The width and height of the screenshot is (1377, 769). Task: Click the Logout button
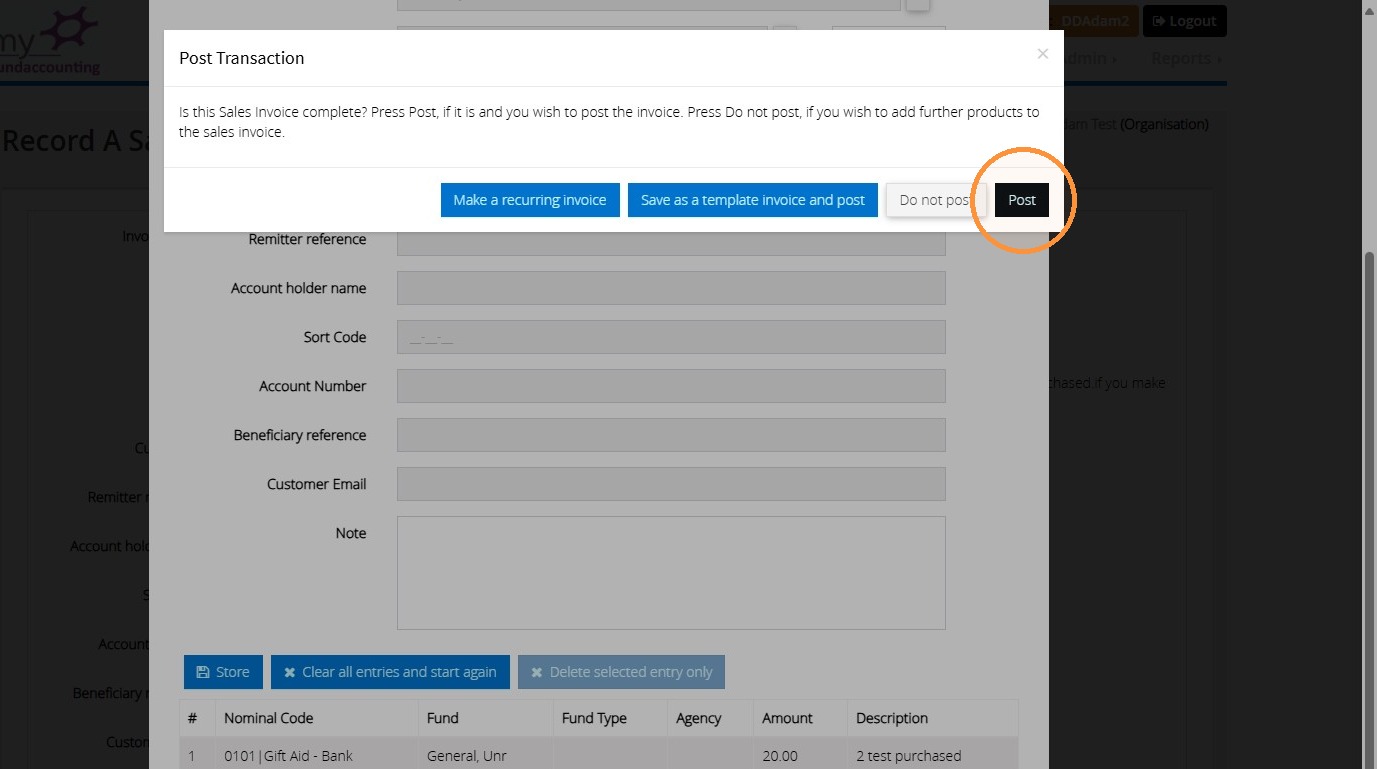click(x=1184, y=21)
